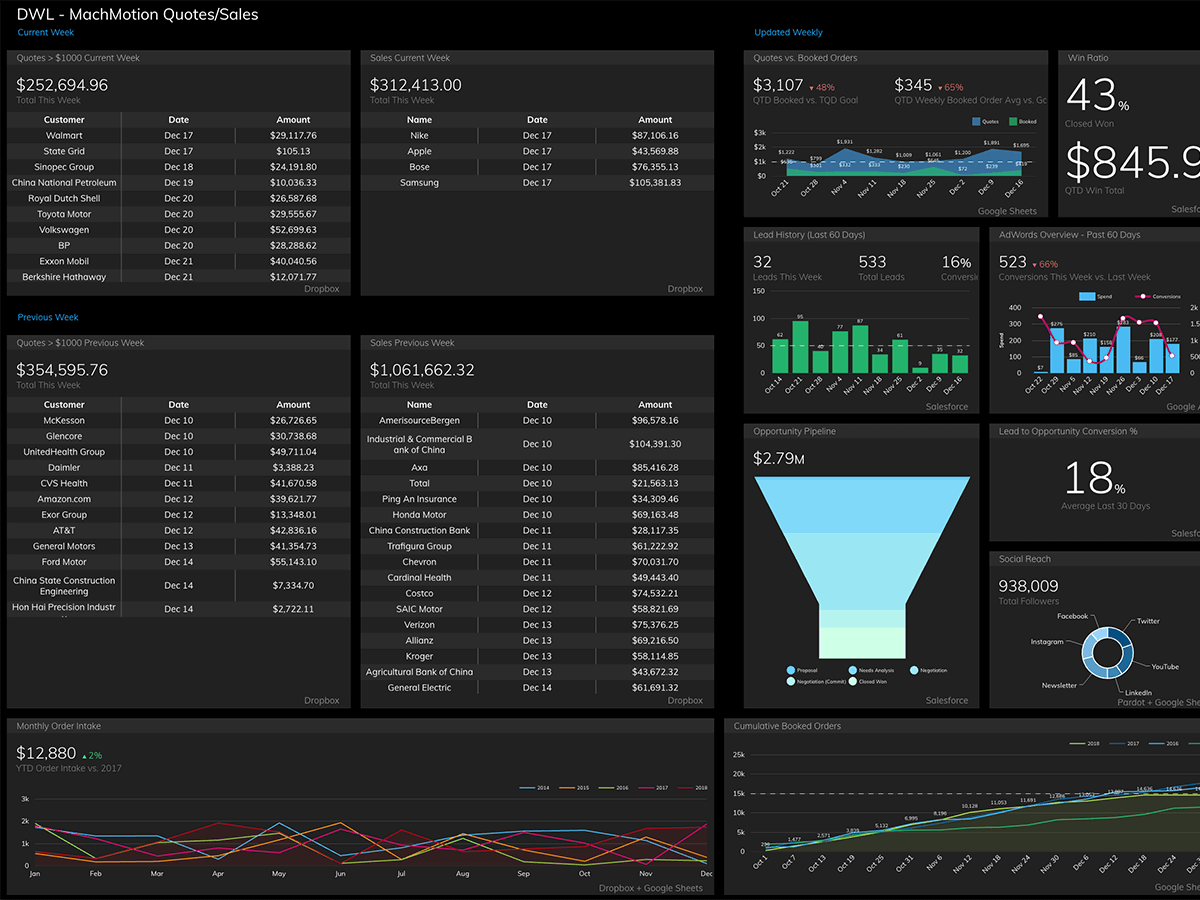Sort by Amount column in Quotes Current Week
The width and height of the screenshot is (1200, 900).
293,120
